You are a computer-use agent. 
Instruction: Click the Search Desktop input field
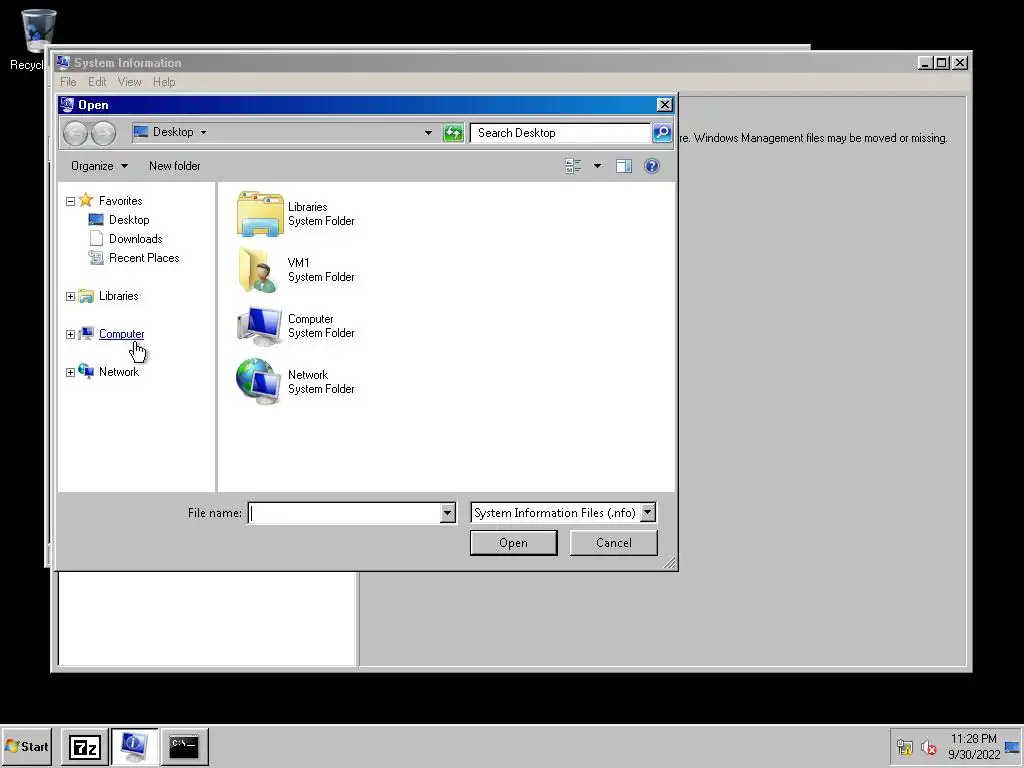click(x=560, y=133)
